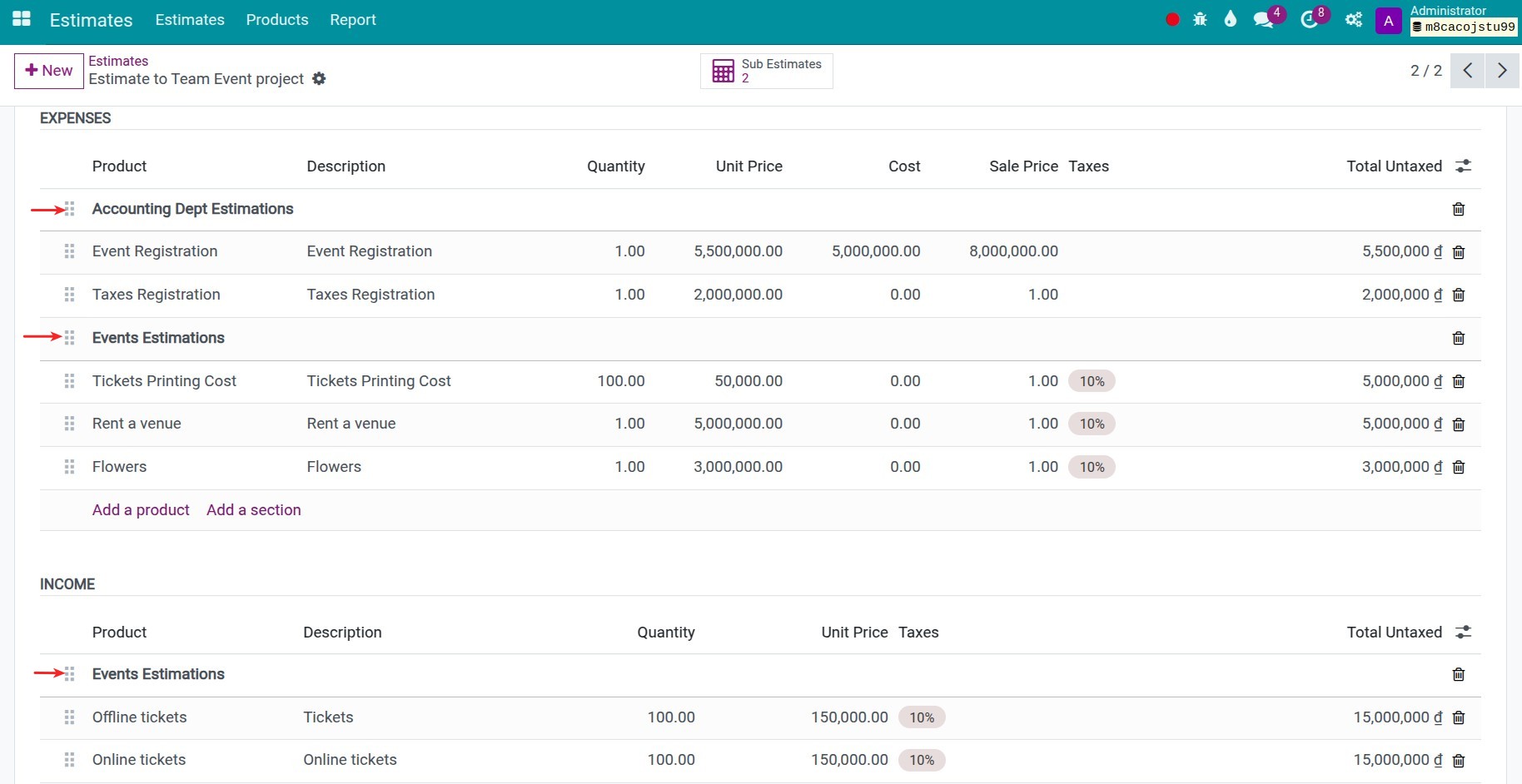Screen dimensions: 1522x784
Task: Click Online tickets quantity 100.00
Action: tap(671, 760)
